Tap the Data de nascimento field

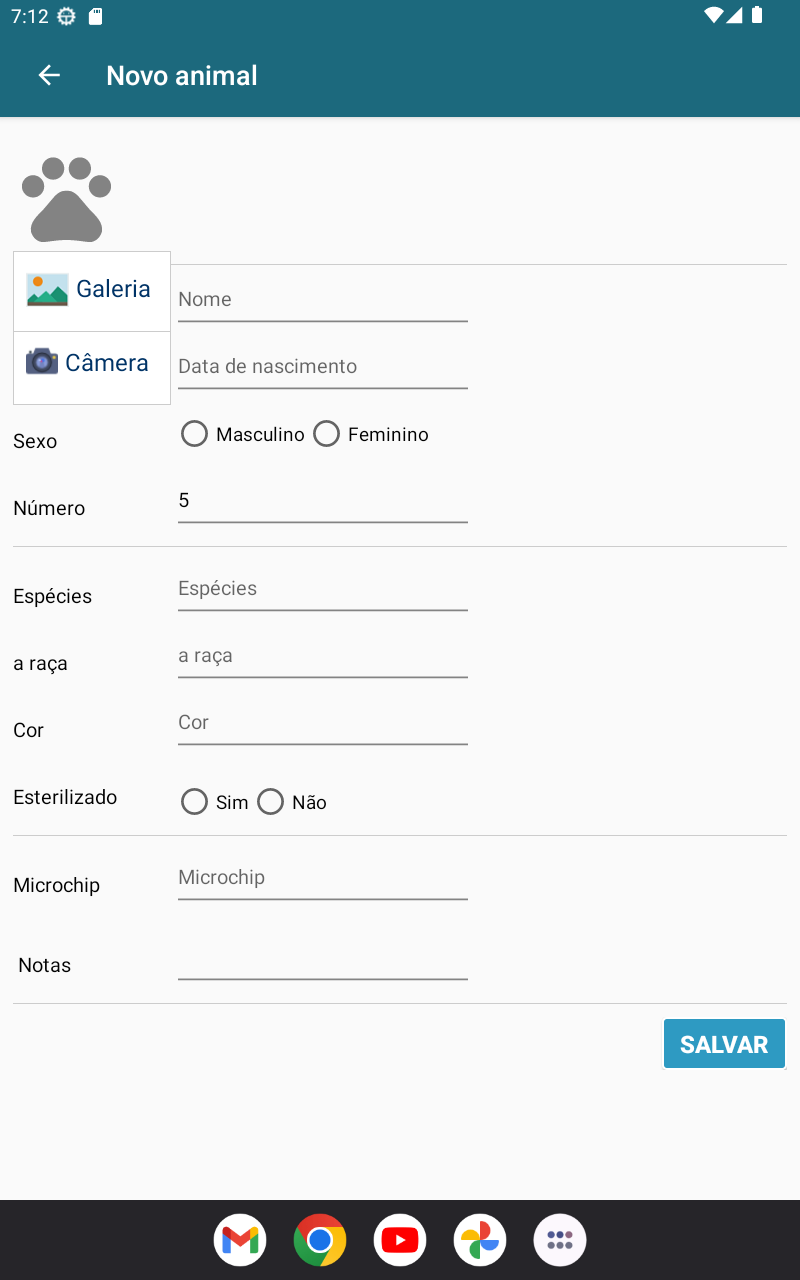coord(322,367)
